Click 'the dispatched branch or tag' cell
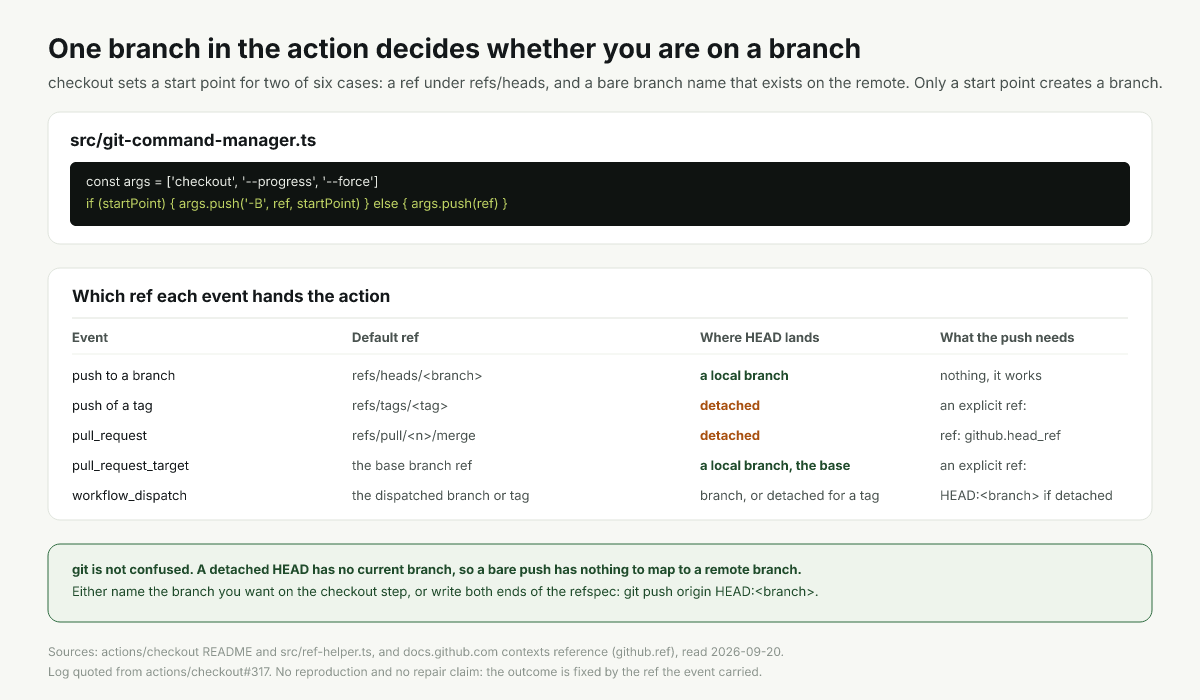Viewport: 1200px width, 700px height. click(x=440, y=495)
